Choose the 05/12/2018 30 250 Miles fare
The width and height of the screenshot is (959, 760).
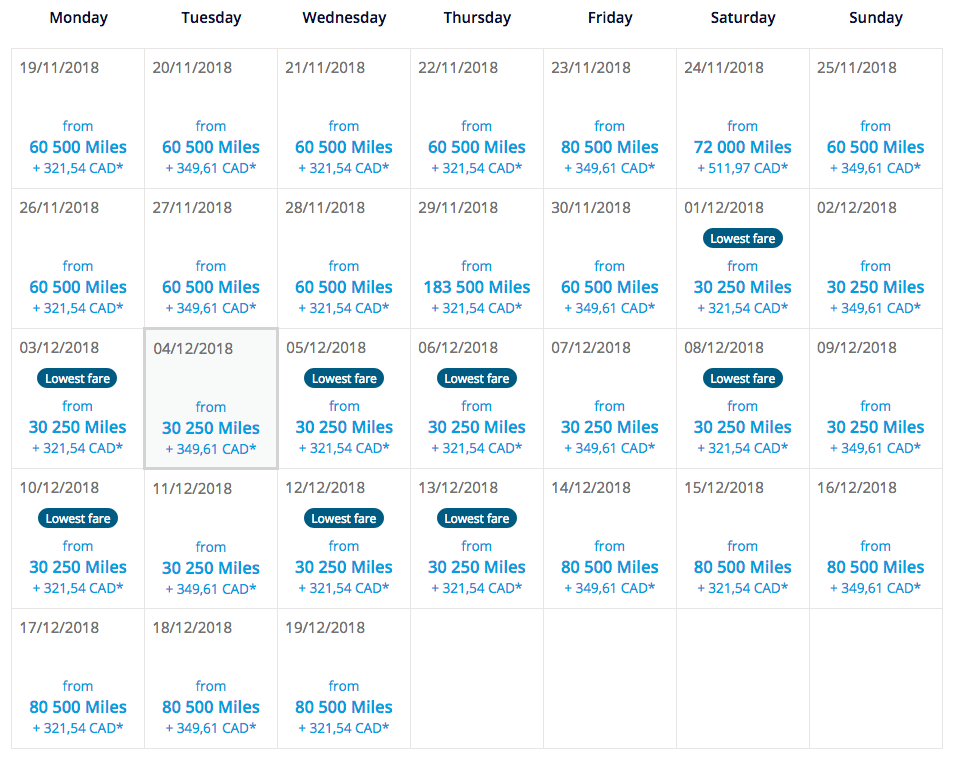(344, 427)
